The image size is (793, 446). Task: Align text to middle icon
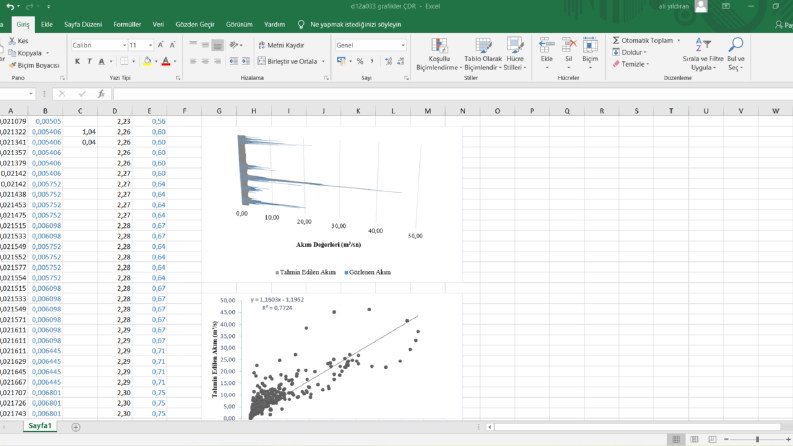coord(205,45)
